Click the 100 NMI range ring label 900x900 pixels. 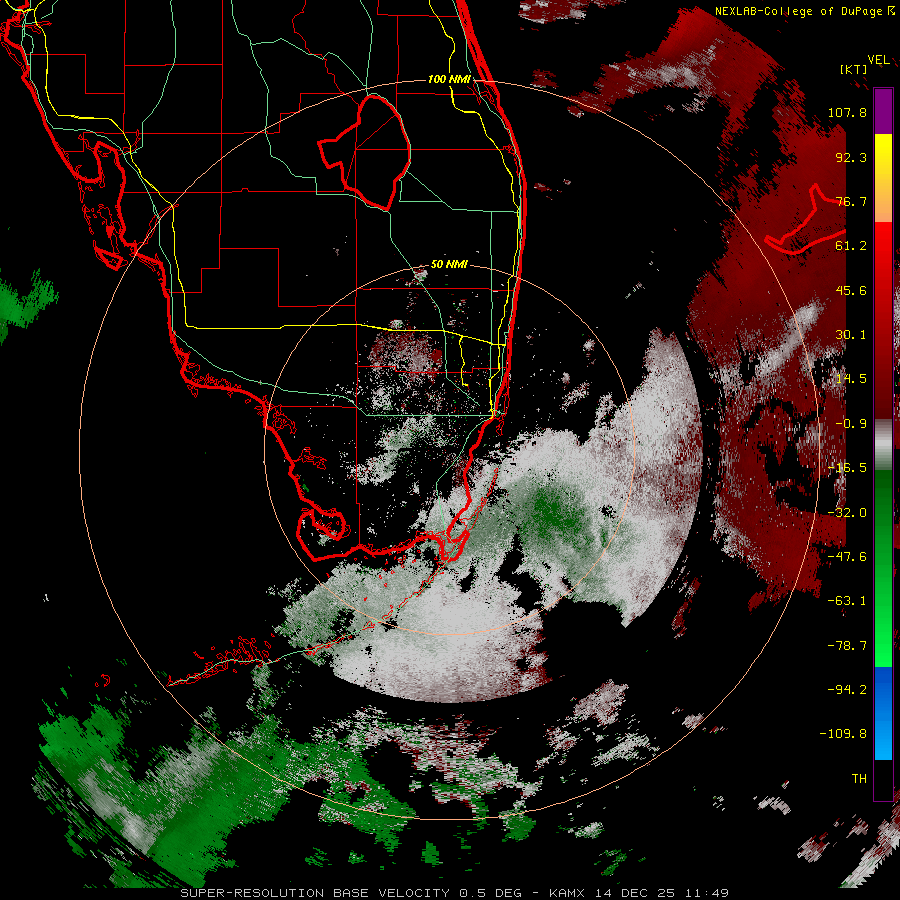[x=449, y=79]
